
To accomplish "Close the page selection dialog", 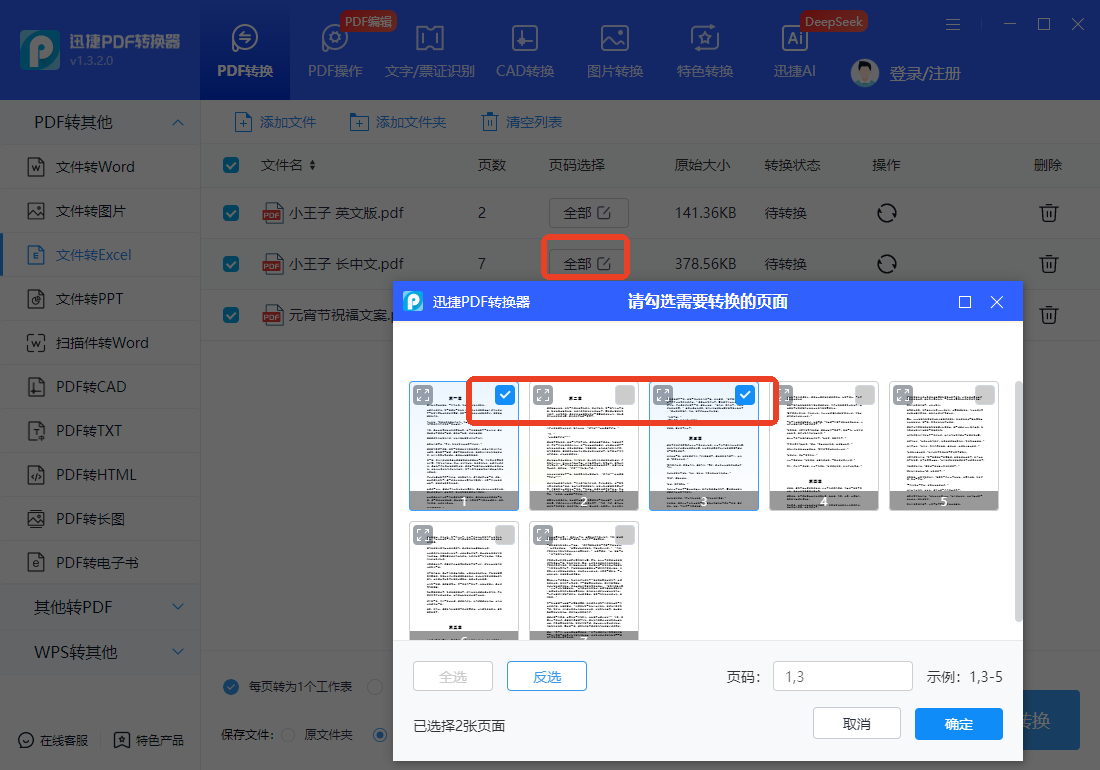I will tap(996, 302).
